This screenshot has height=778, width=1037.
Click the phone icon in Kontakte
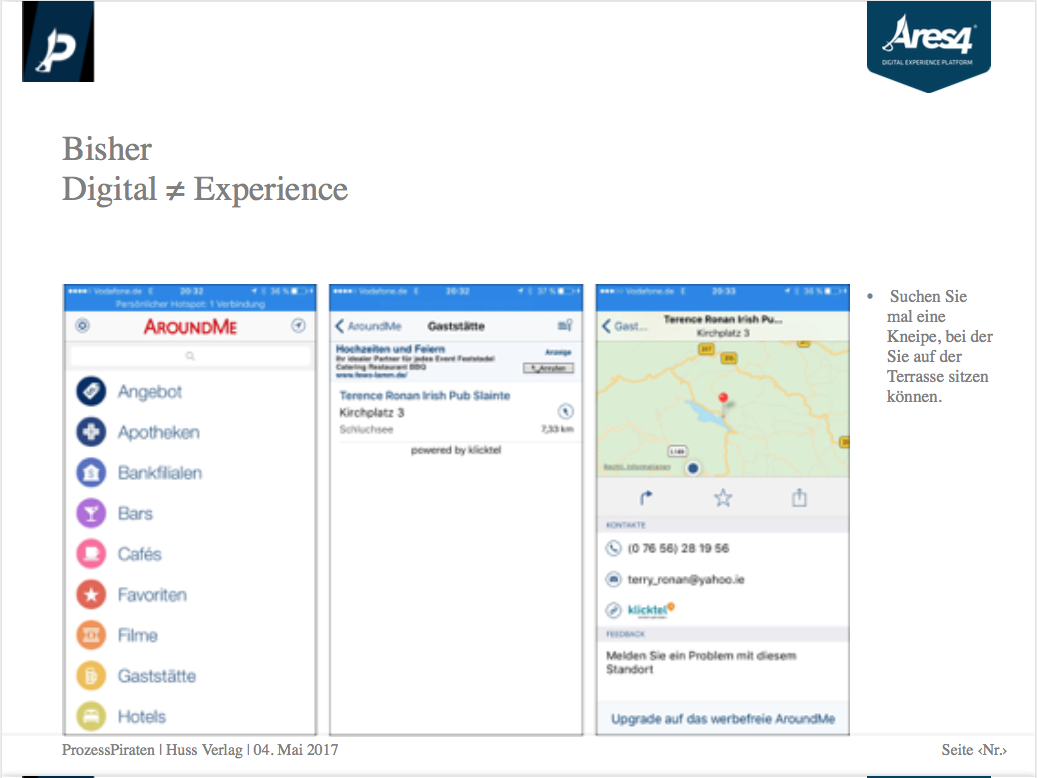[x=613, y=548]
